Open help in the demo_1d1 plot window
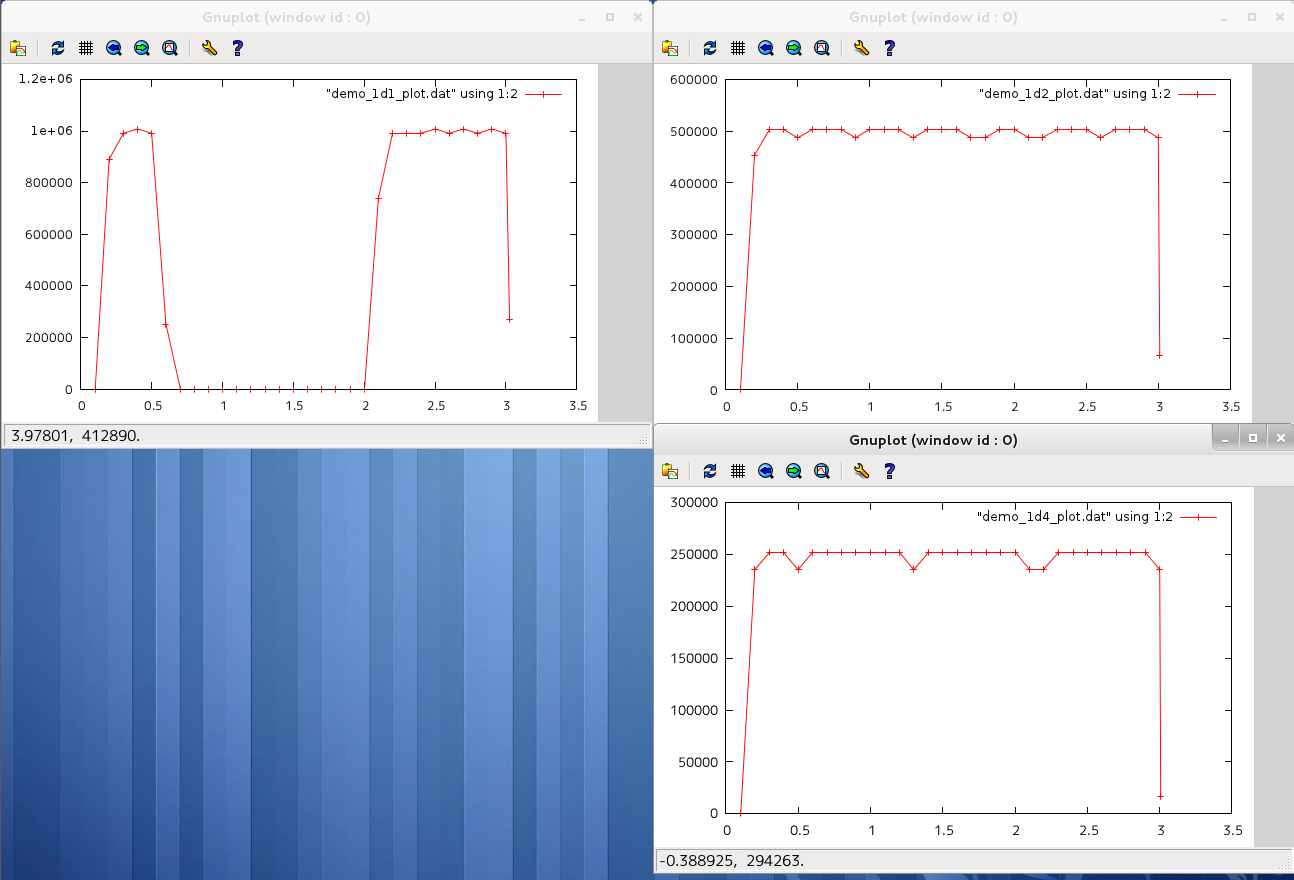 coord(237,47)
